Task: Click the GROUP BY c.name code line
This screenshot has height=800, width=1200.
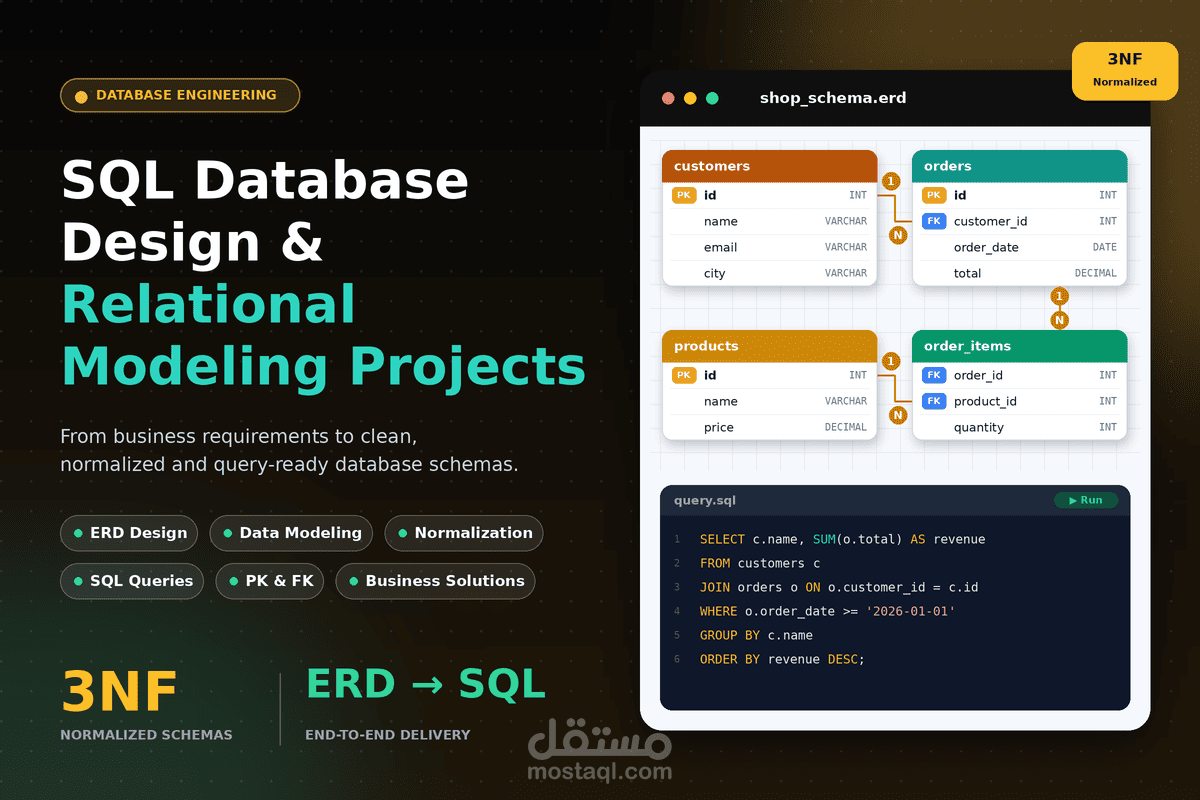Action: [x=756, y=635]
